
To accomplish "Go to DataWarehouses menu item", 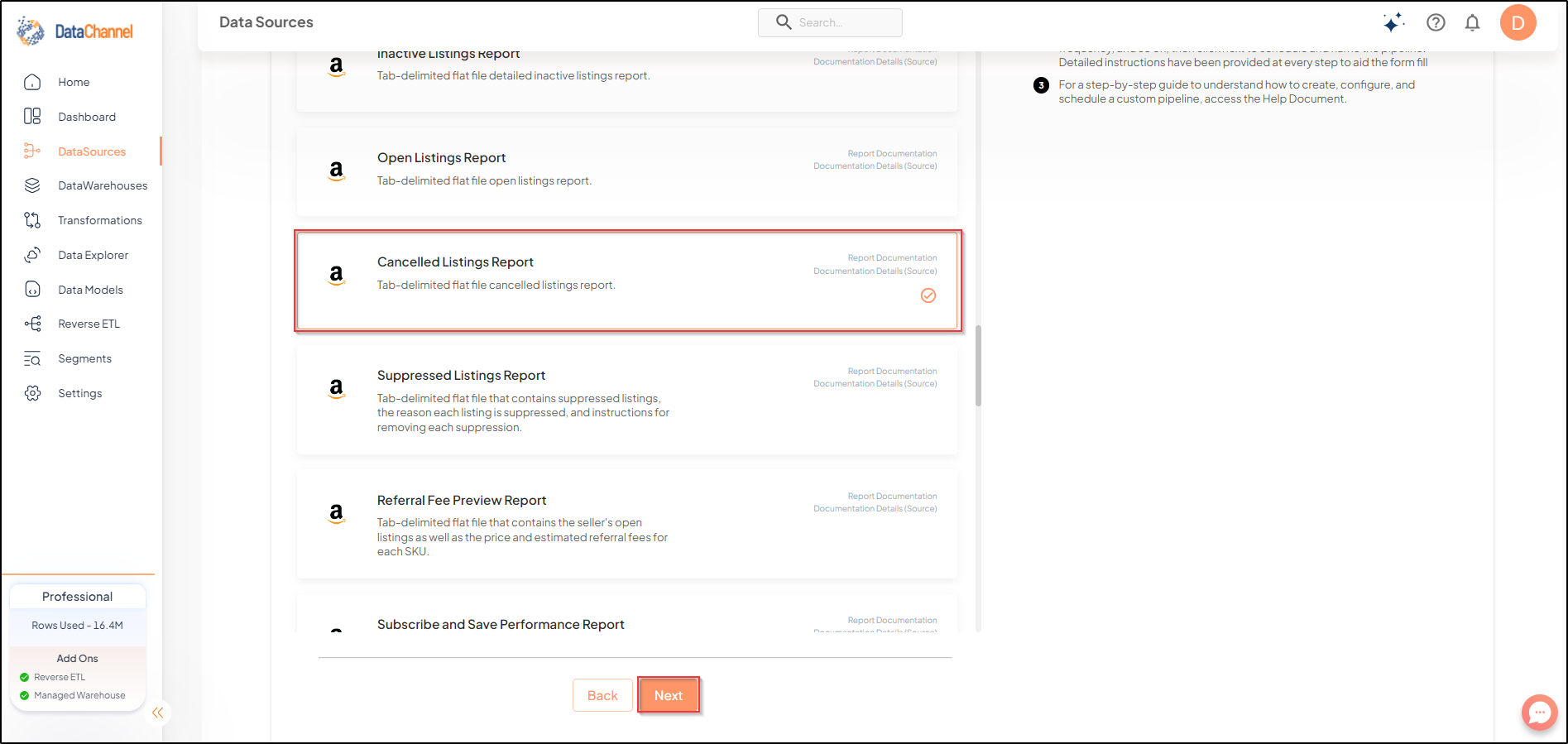I will pyautogui.click(x=103, y=185).
